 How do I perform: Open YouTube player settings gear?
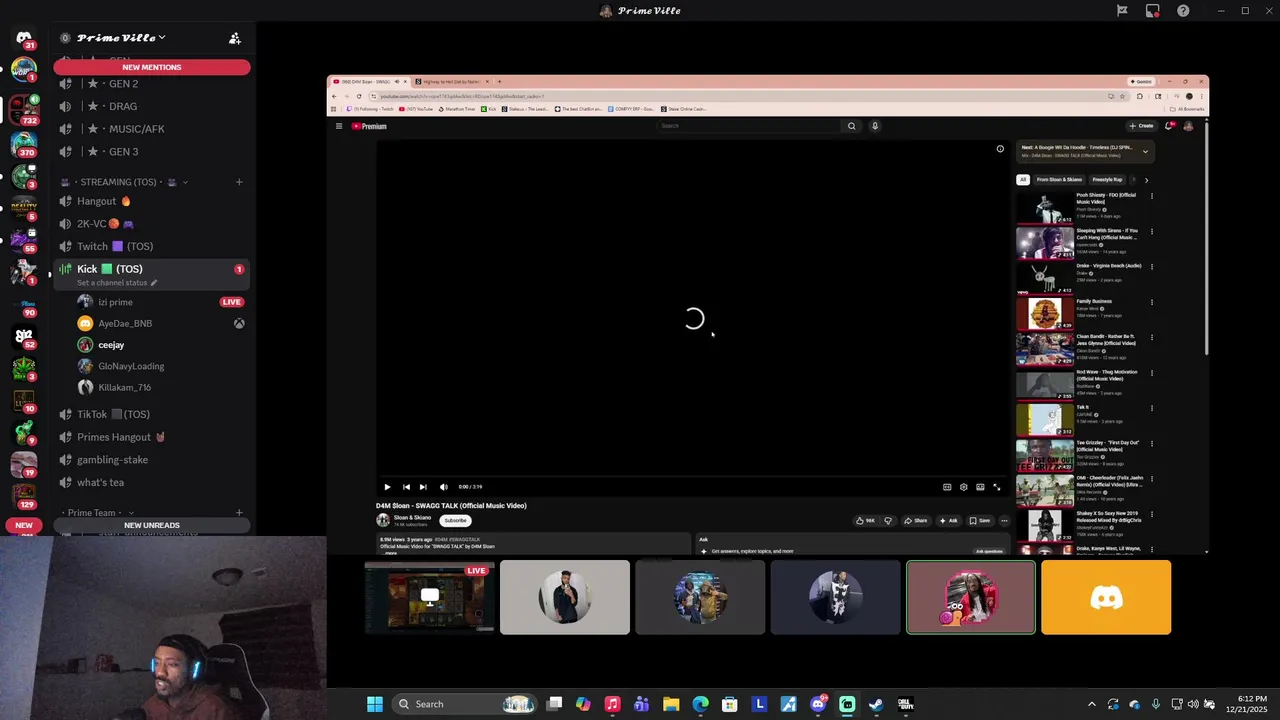pyautogui.click(x=964, y=487)
